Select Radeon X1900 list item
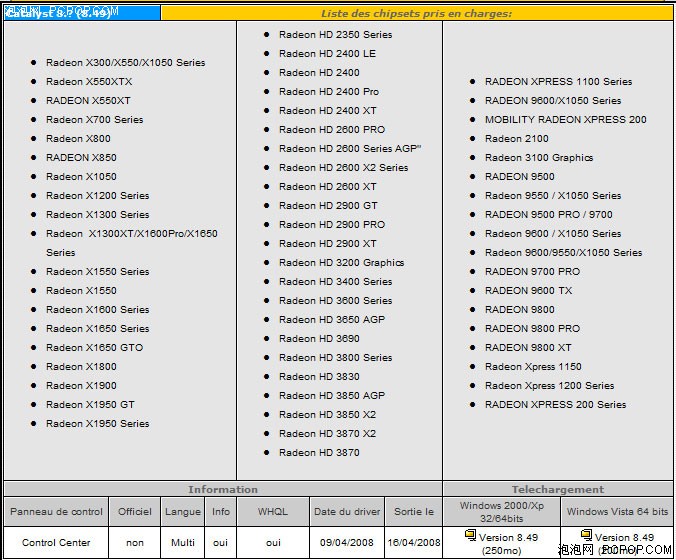 point(81,385)
